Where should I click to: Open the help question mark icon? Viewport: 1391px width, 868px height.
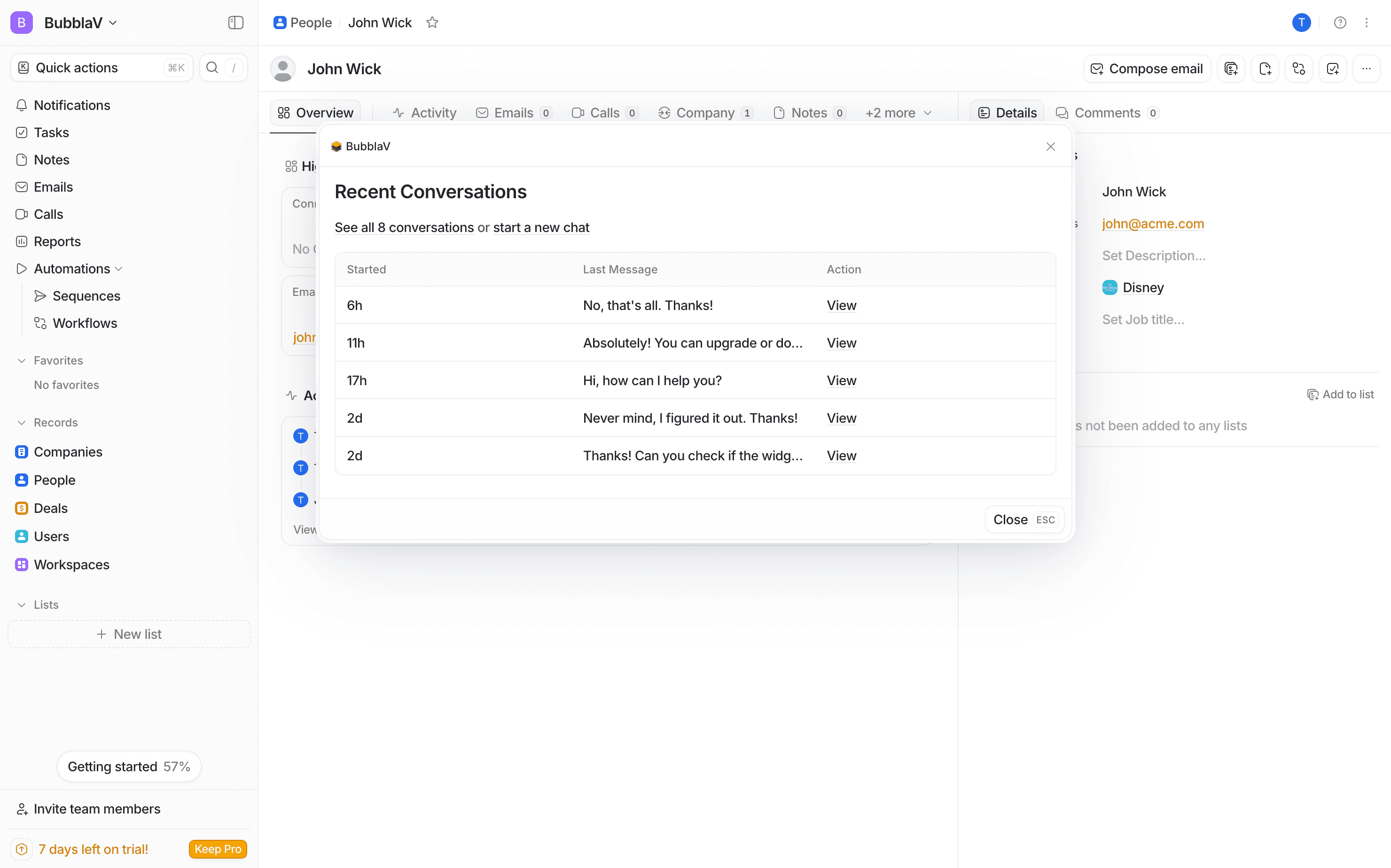click(1339, 23)
